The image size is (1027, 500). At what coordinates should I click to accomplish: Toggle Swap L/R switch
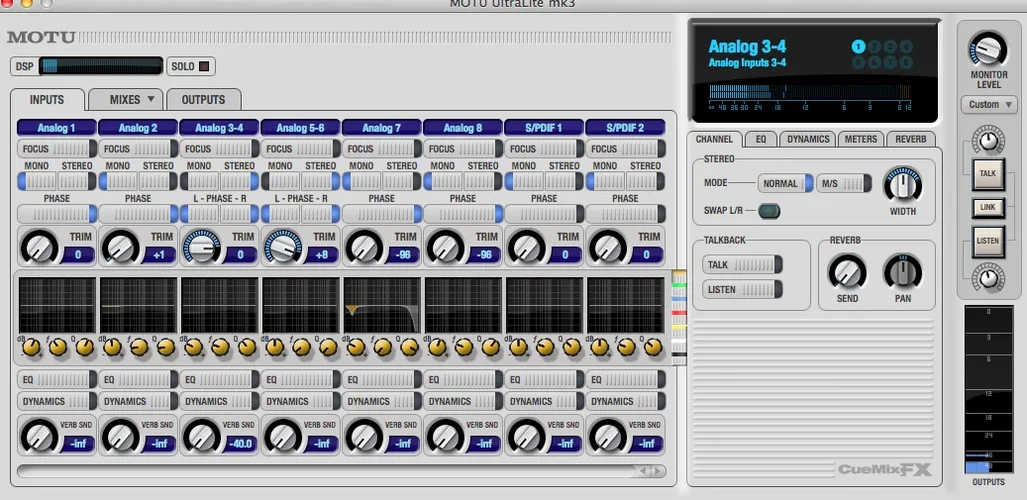(x=769, y=211)
